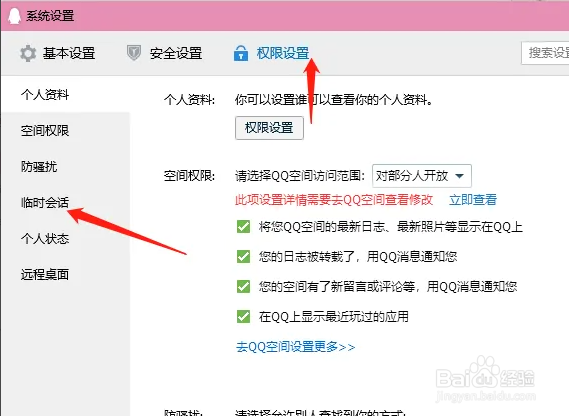The image size is (569, 416).
Task: Focus the 搜索设置 search field
Action: [545, 53]
